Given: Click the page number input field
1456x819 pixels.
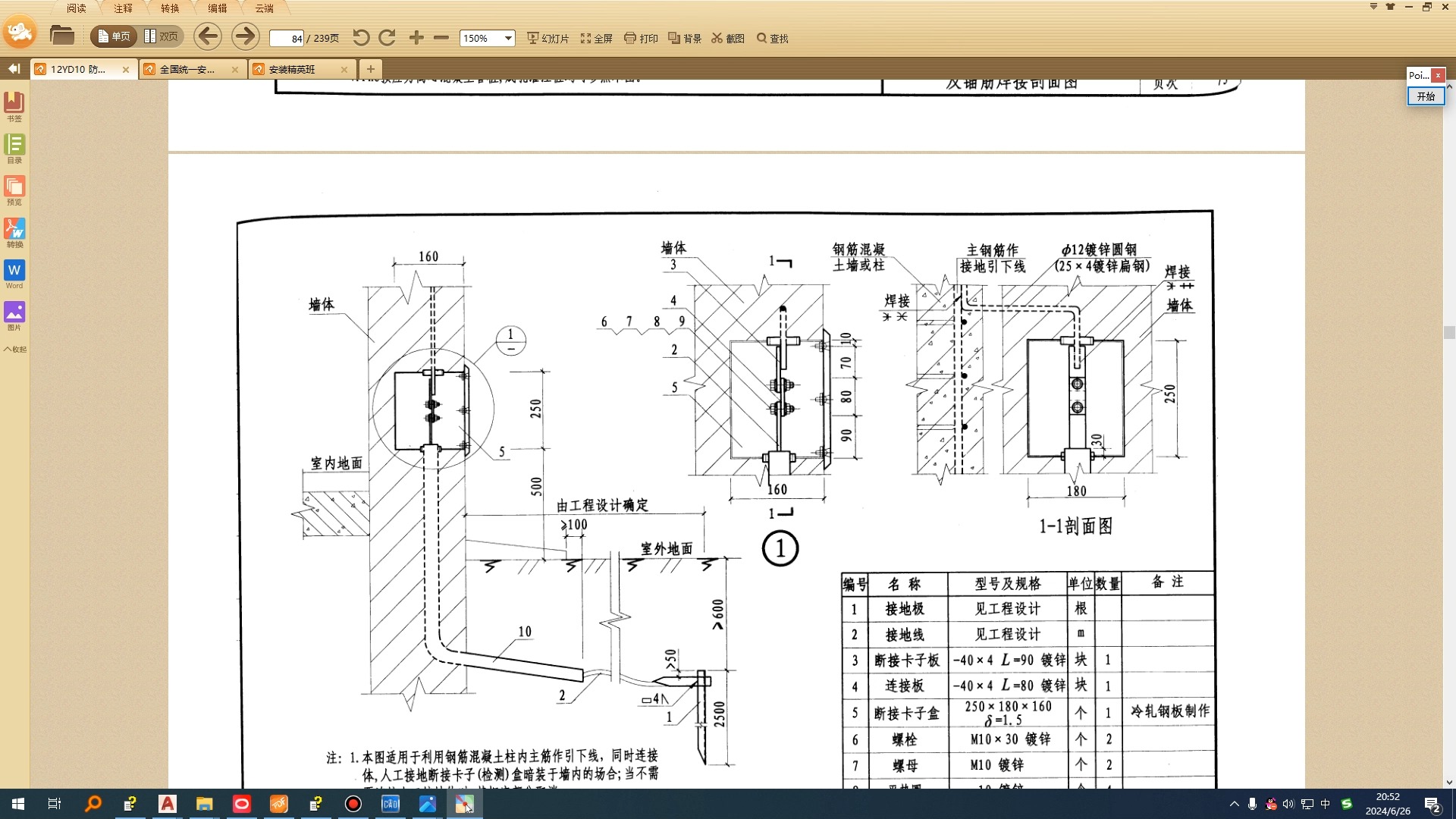Looking at the screenshot, I should (287, 38).
